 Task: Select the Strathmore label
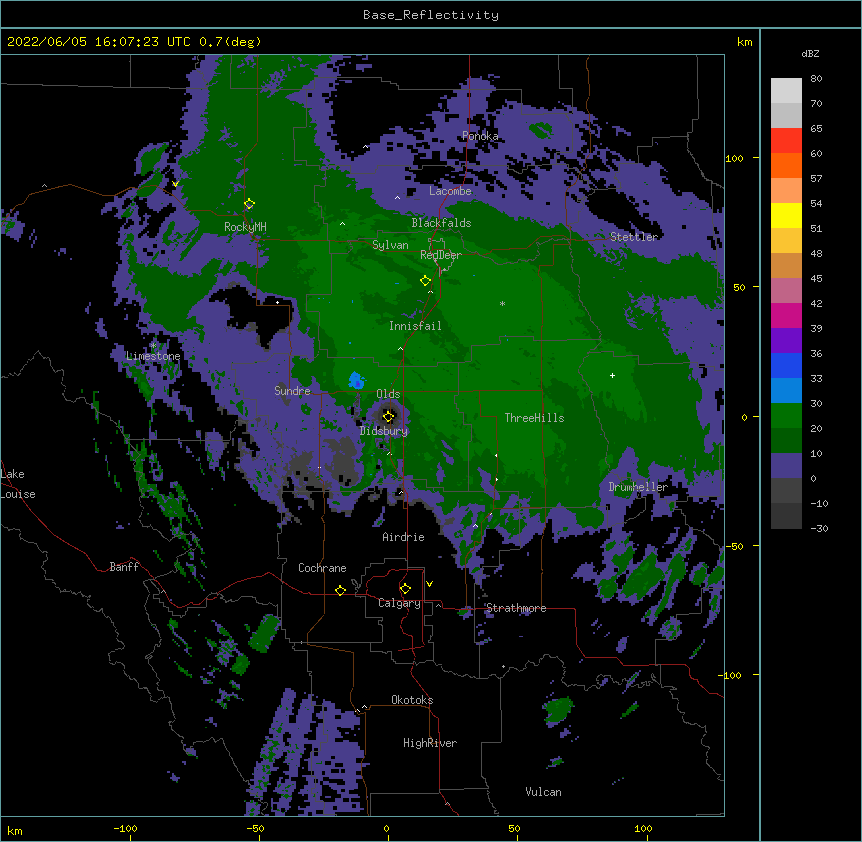click(x=516, y=608)
